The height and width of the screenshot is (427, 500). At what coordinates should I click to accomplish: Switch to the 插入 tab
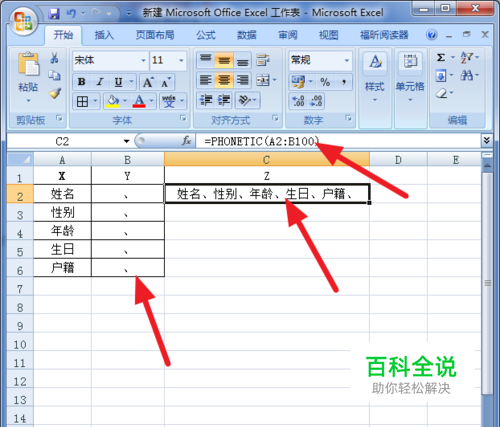coord(104,35)
